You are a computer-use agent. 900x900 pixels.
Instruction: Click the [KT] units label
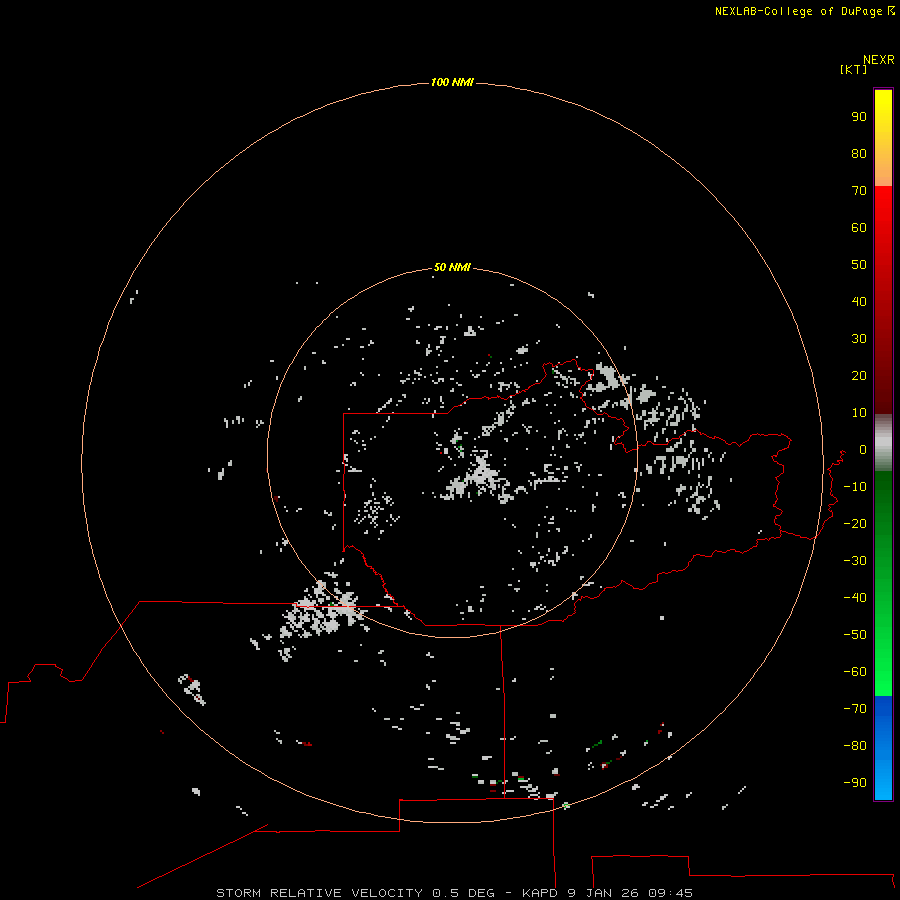coord(853,69)
